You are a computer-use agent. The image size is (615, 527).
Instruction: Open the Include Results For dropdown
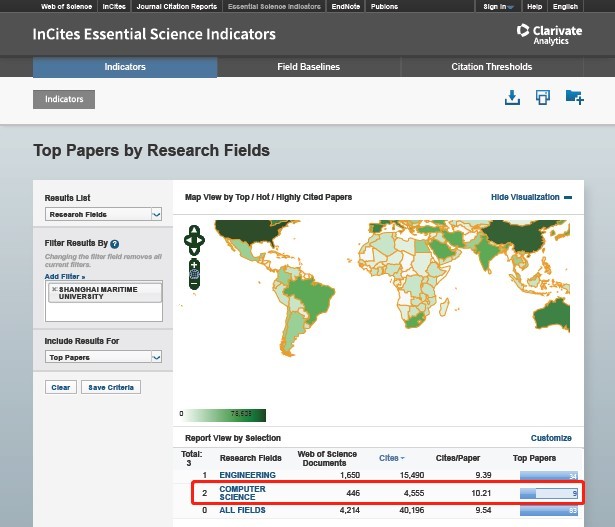point(104,357)
